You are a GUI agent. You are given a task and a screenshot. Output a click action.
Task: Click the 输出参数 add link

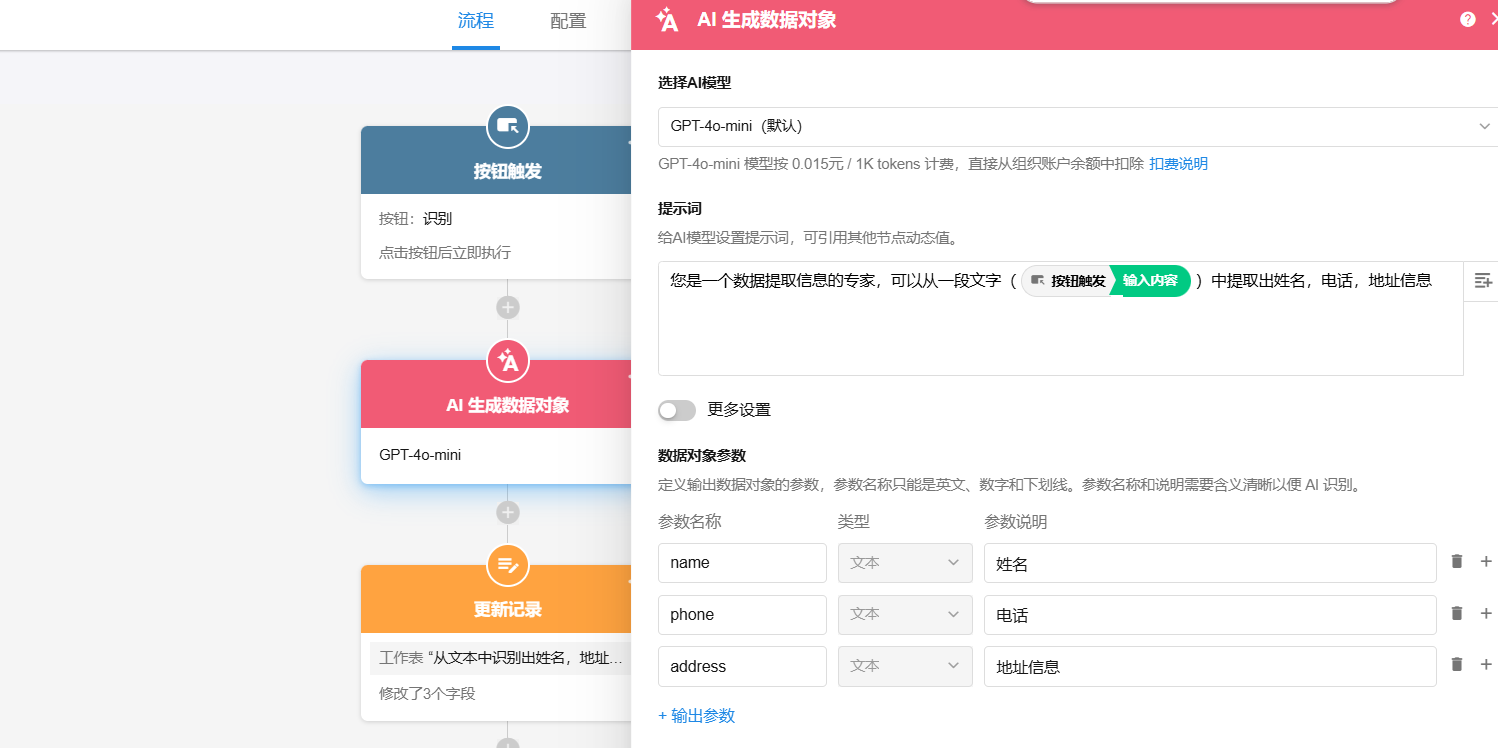click(x=696, y=716)
